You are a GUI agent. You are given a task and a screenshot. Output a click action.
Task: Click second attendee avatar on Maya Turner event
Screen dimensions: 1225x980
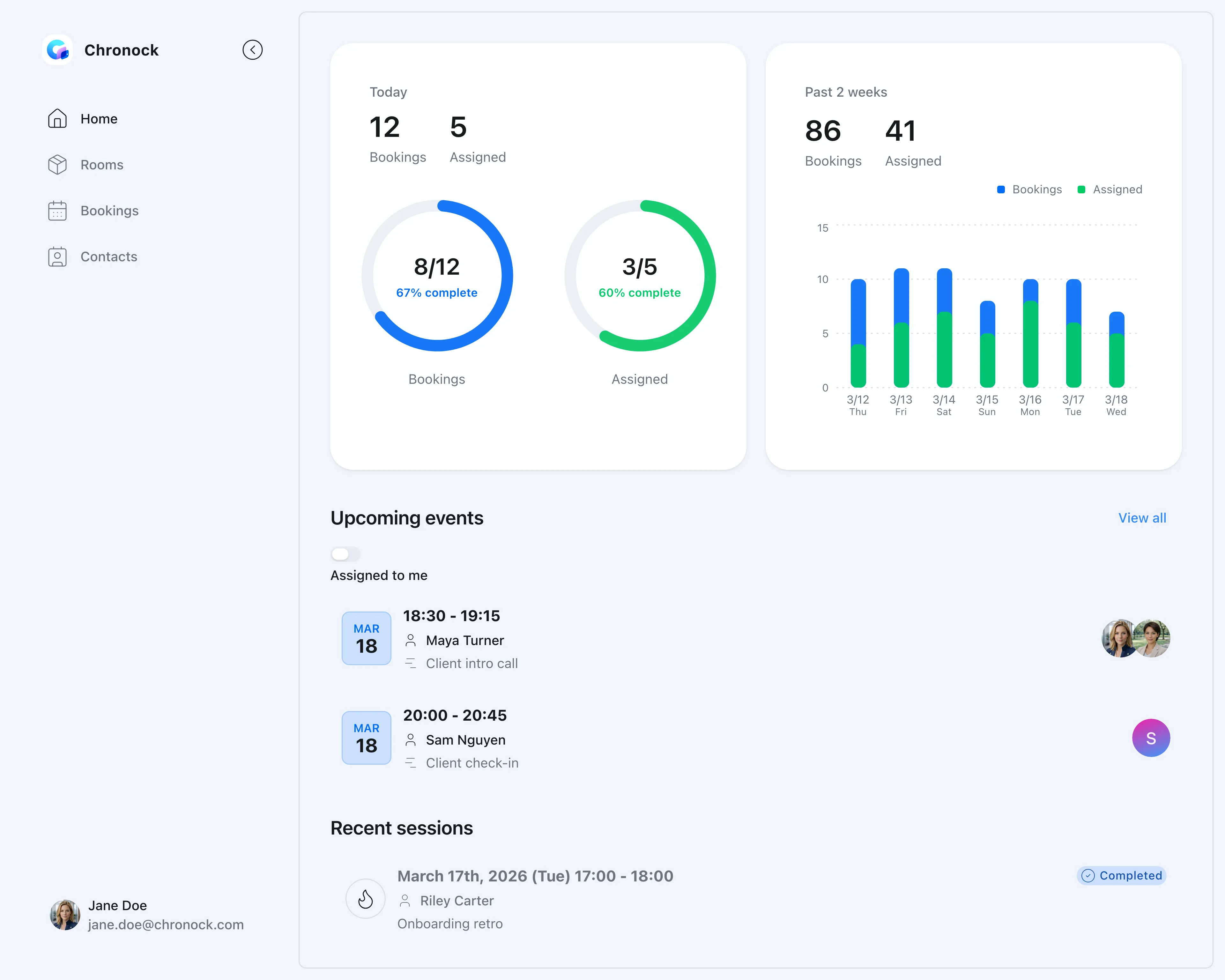click(1152, 638)
